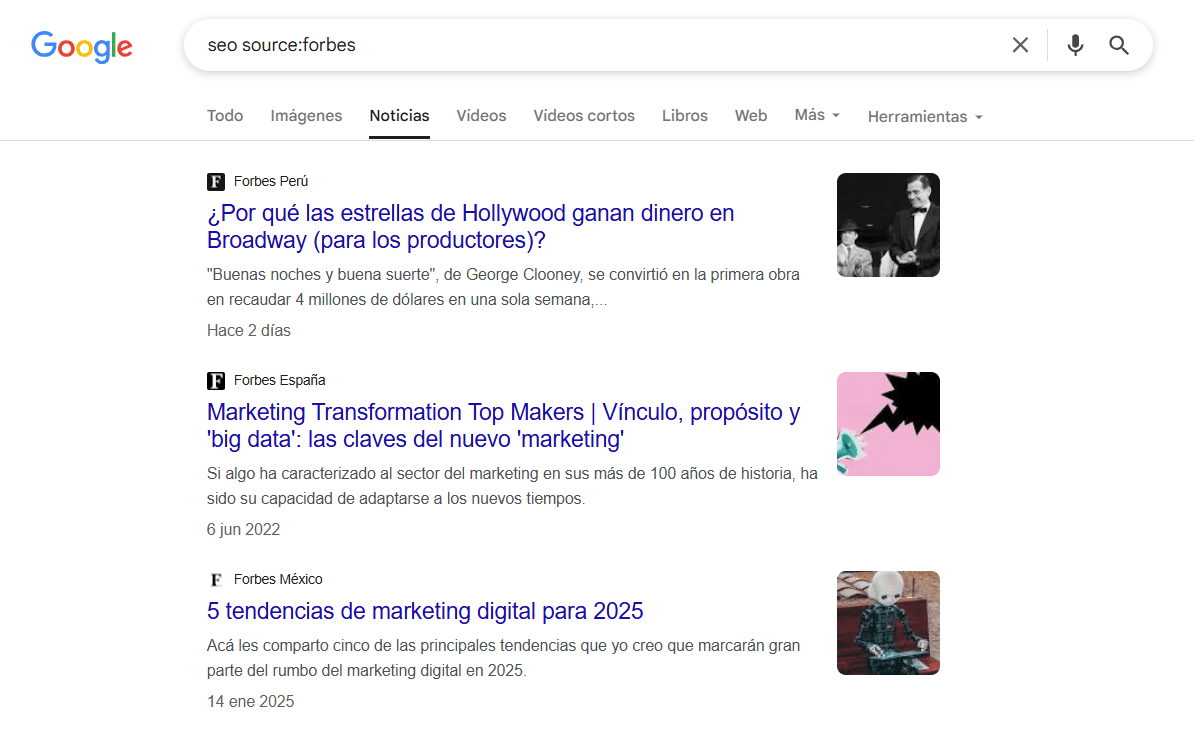Click the Forbes Perú favicon

coord(216,181)
